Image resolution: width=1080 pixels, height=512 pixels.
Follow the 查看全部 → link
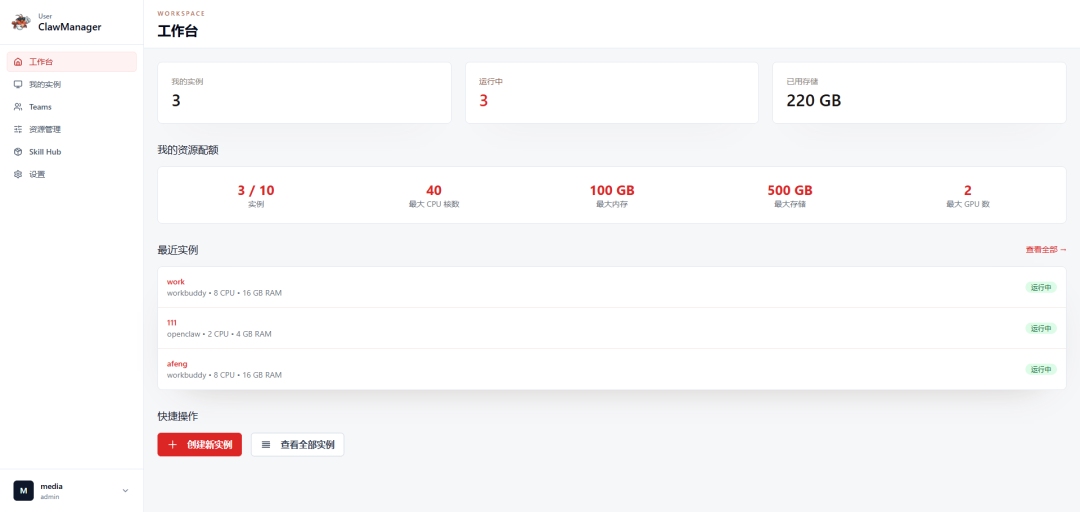(1046, 249)
